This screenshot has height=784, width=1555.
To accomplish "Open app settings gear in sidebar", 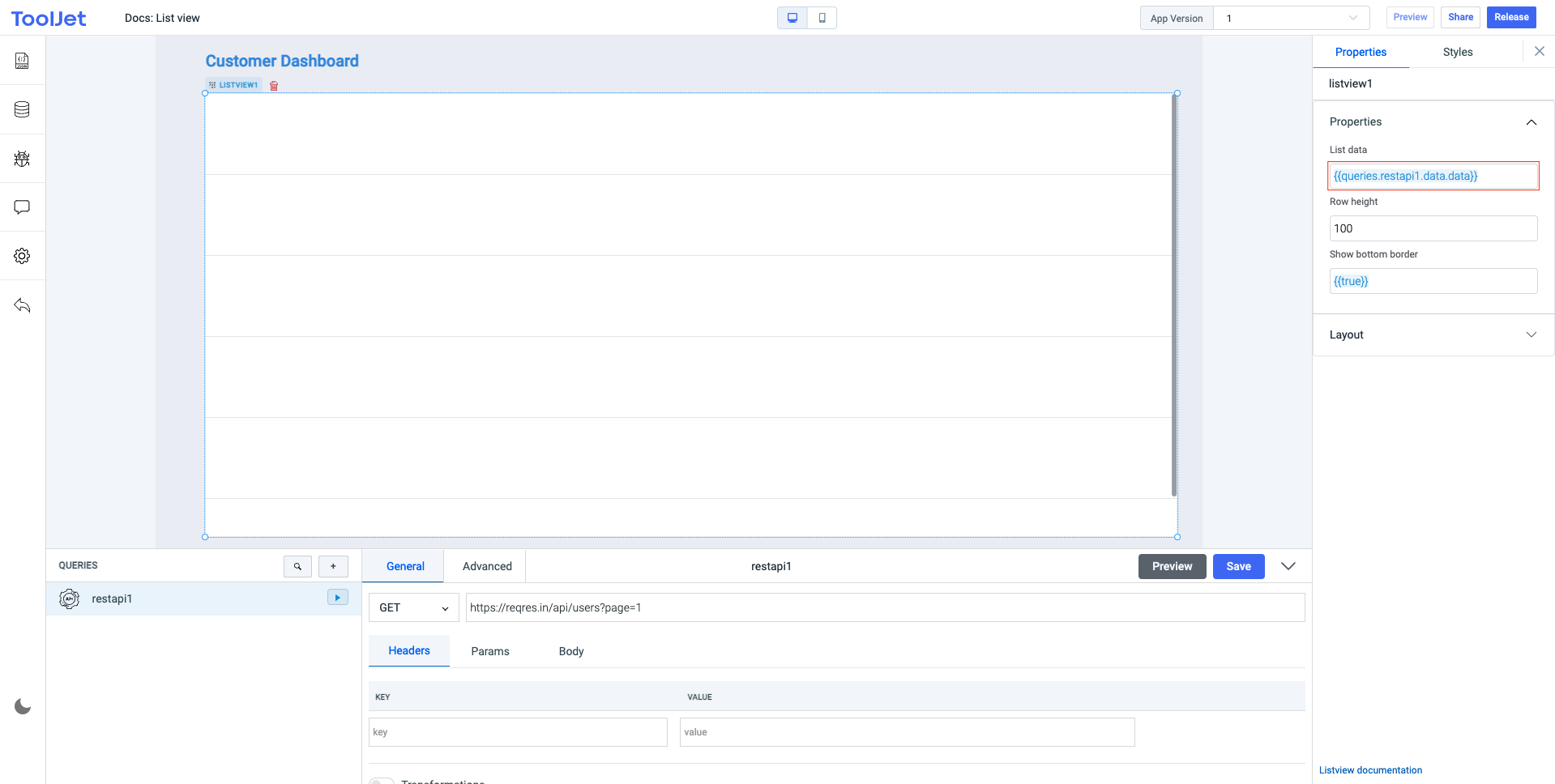I will pyautogui.click(x=22, y=256).
